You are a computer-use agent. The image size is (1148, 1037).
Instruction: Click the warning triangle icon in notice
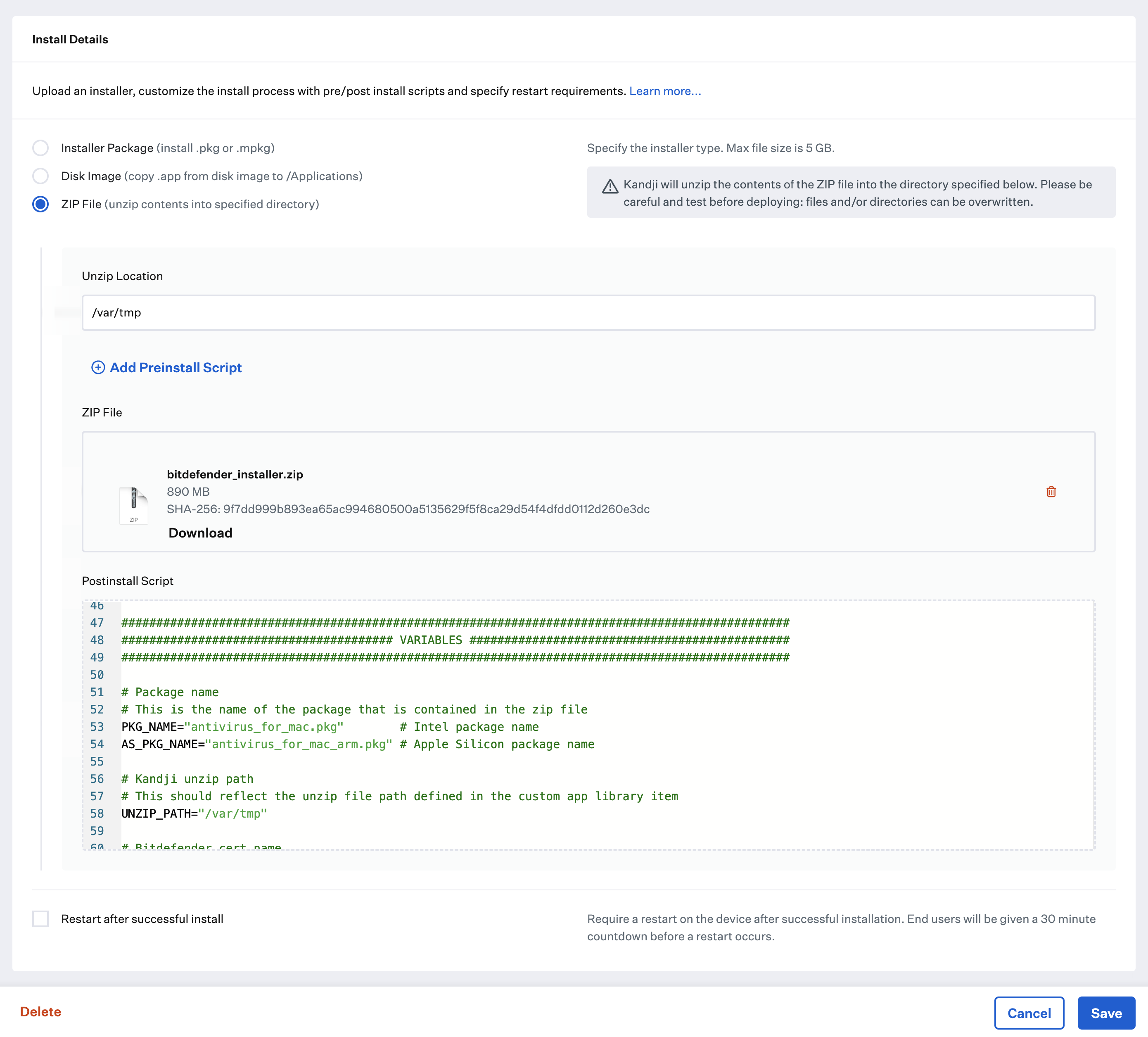pyautogui.click(x=610, y=186)
